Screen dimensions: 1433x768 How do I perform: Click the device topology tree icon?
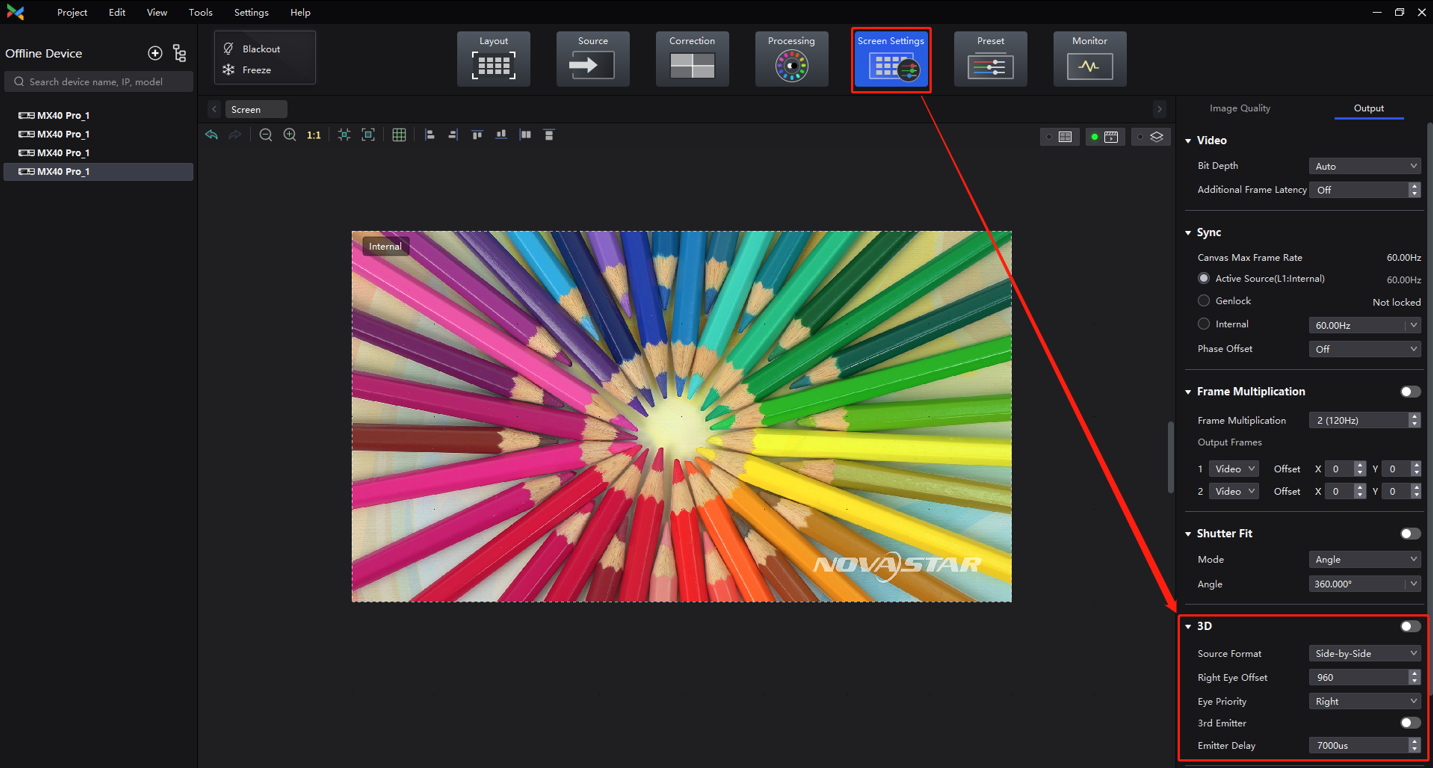(x=180, y=53)
